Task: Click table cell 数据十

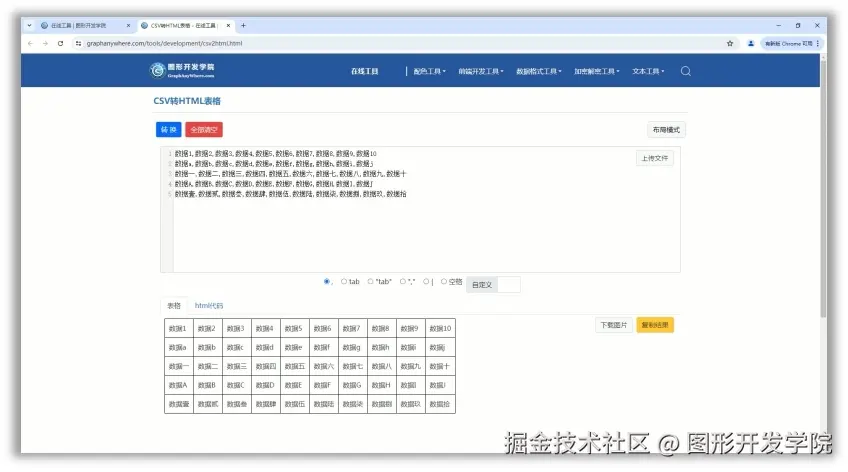Action: [440, 366]
